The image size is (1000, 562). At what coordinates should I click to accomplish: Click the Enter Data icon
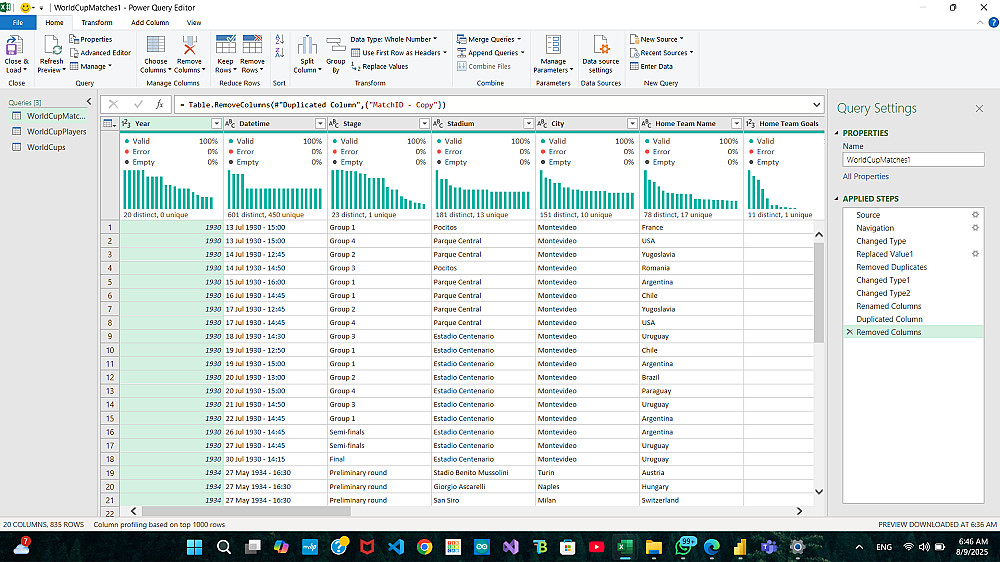[x=635, y=67]
